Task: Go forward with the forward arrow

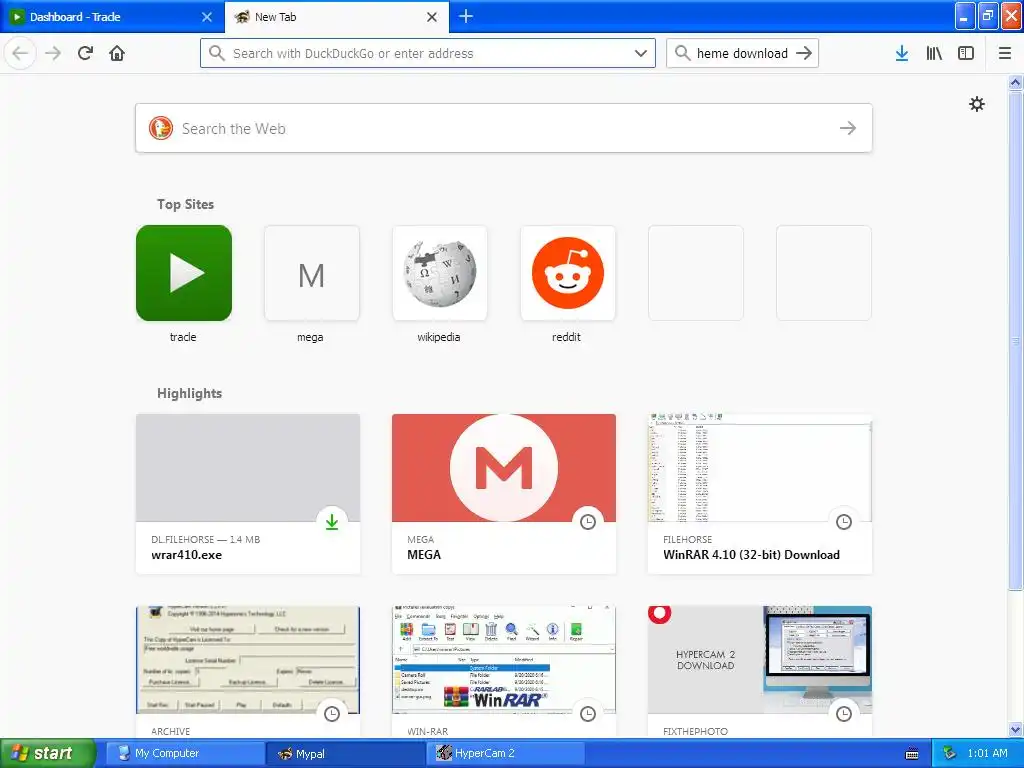Action: coord(53,53)
